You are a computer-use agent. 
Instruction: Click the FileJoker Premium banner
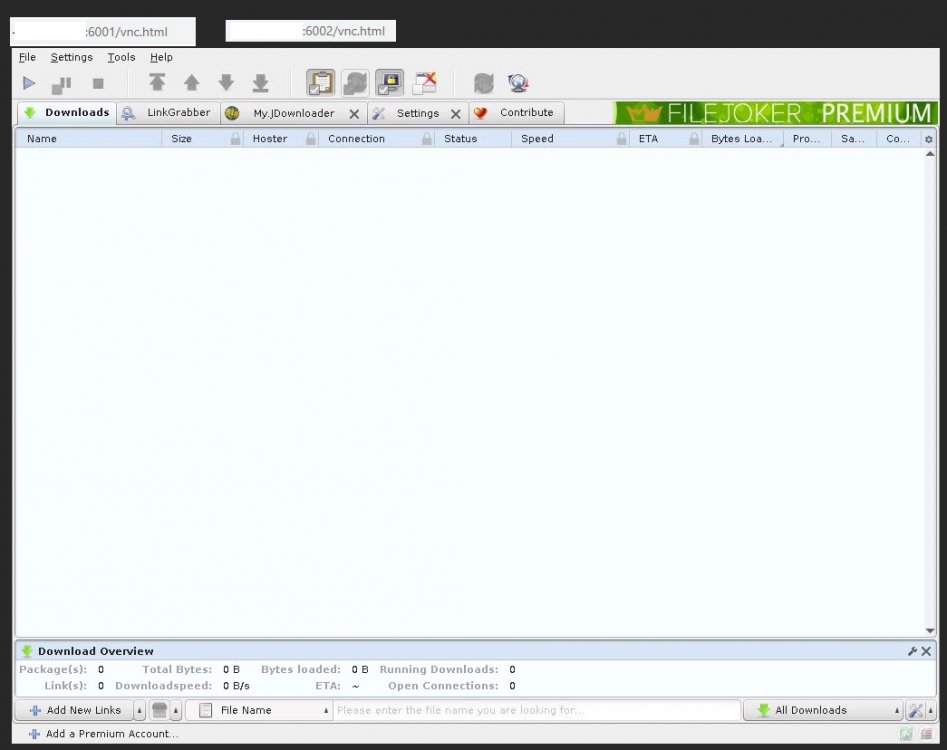776,113
